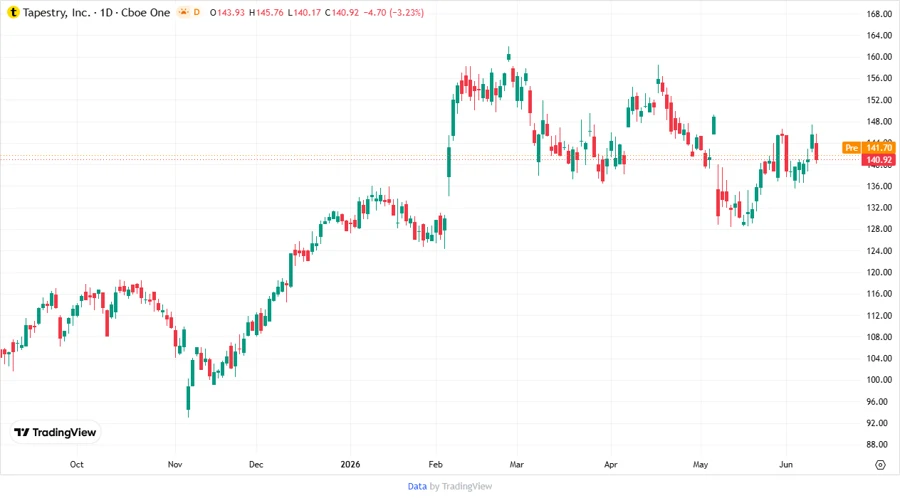Click the low value L140.17
Viewport: 900px width, 498px height.
pyautogui.click(x=304, y=13)
